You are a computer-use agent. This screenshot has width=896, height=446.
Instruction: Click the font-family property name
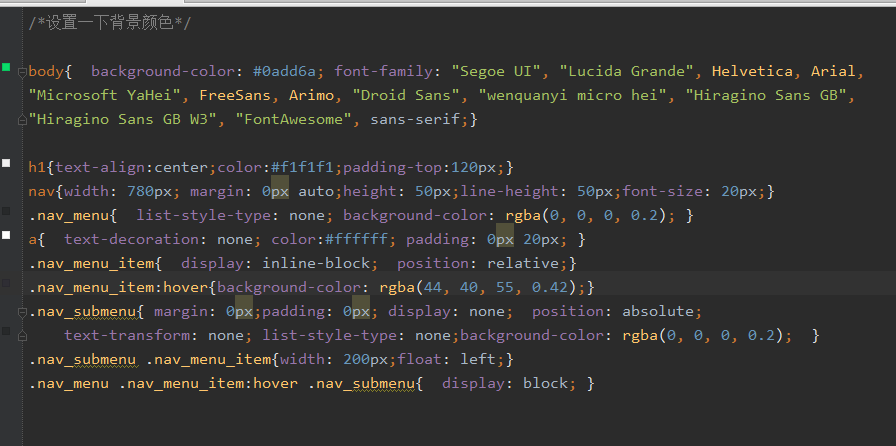(x=384, y=71)
